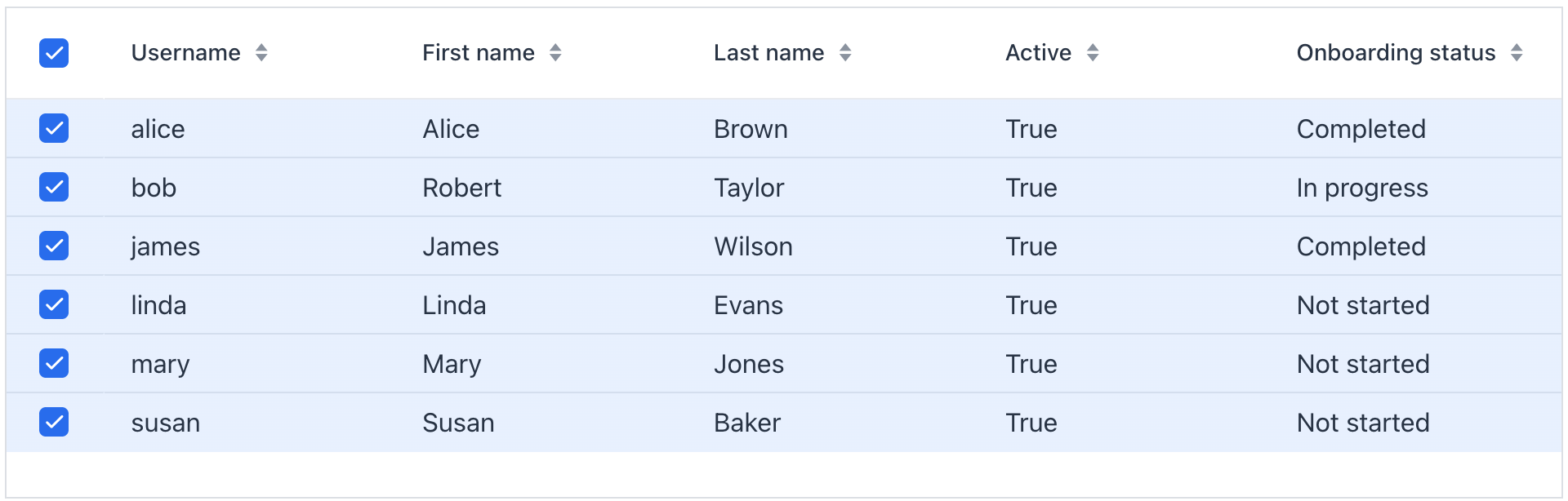Uncheck mary's row selection
The image size is (1568, 501).
pyautogui.click(x=53, y=363)
